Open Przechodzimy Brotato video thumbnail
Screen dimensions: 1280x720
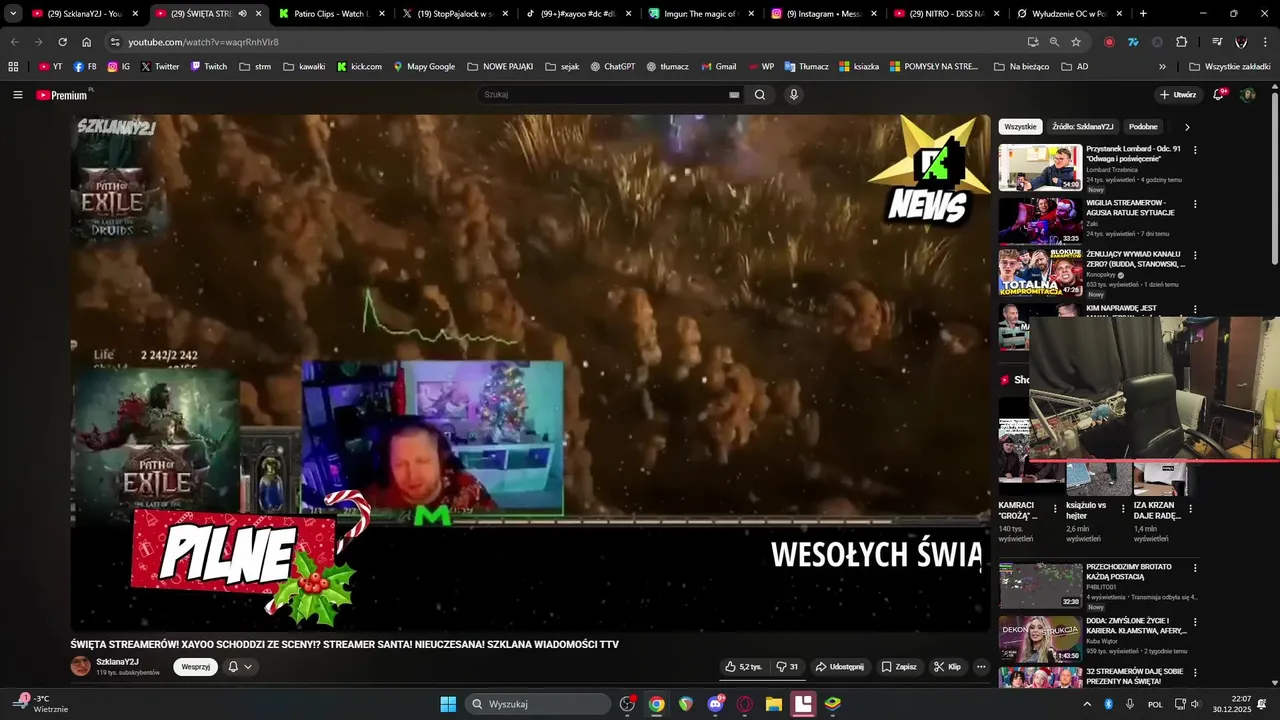(x=1040, y=585)
